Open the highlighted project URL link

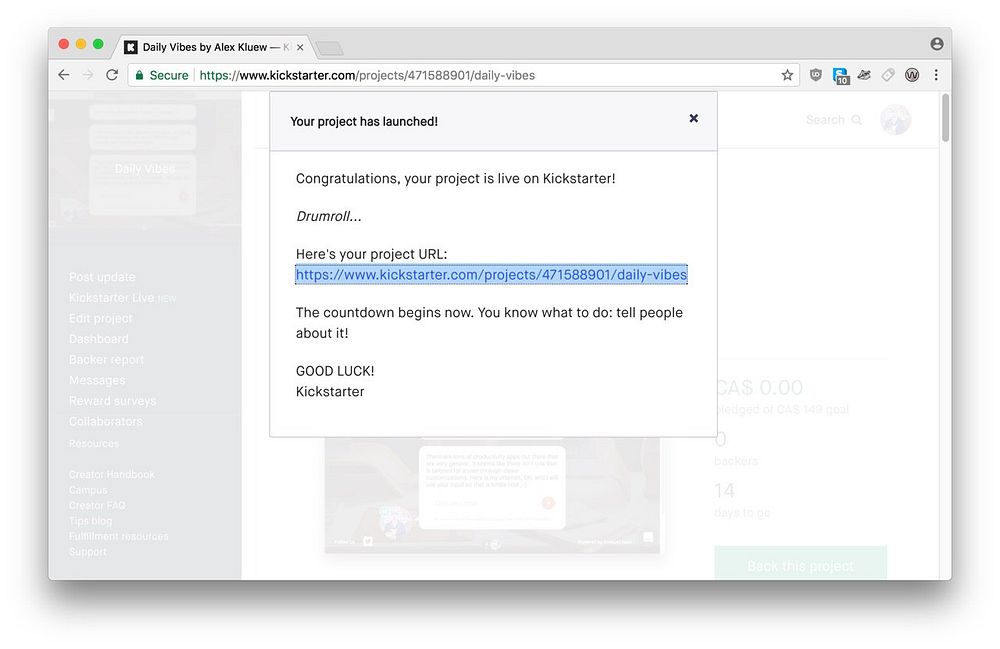[491, 275]
